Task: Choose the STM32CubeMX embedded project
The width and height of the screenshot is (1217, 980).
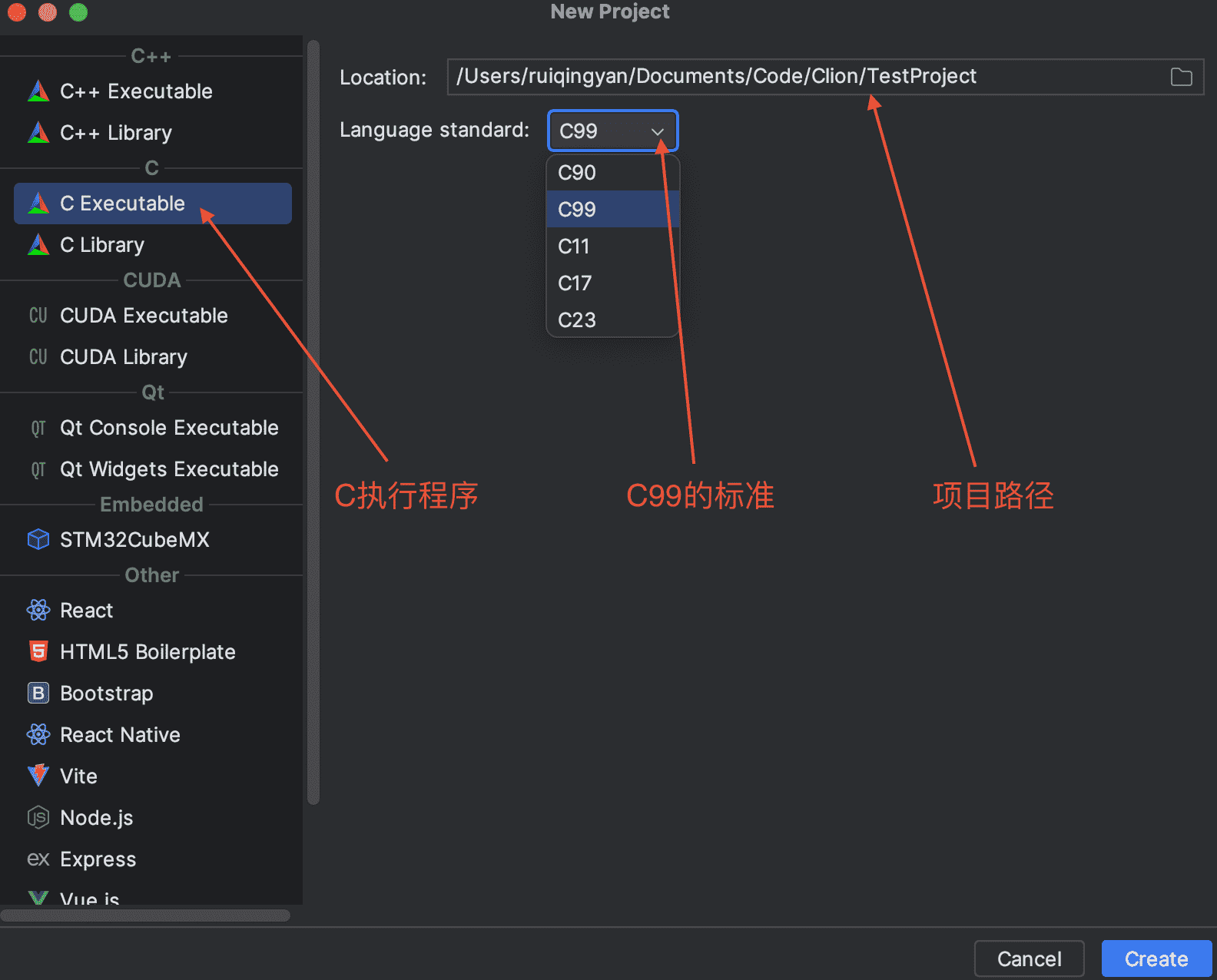Action: point(153,540)
